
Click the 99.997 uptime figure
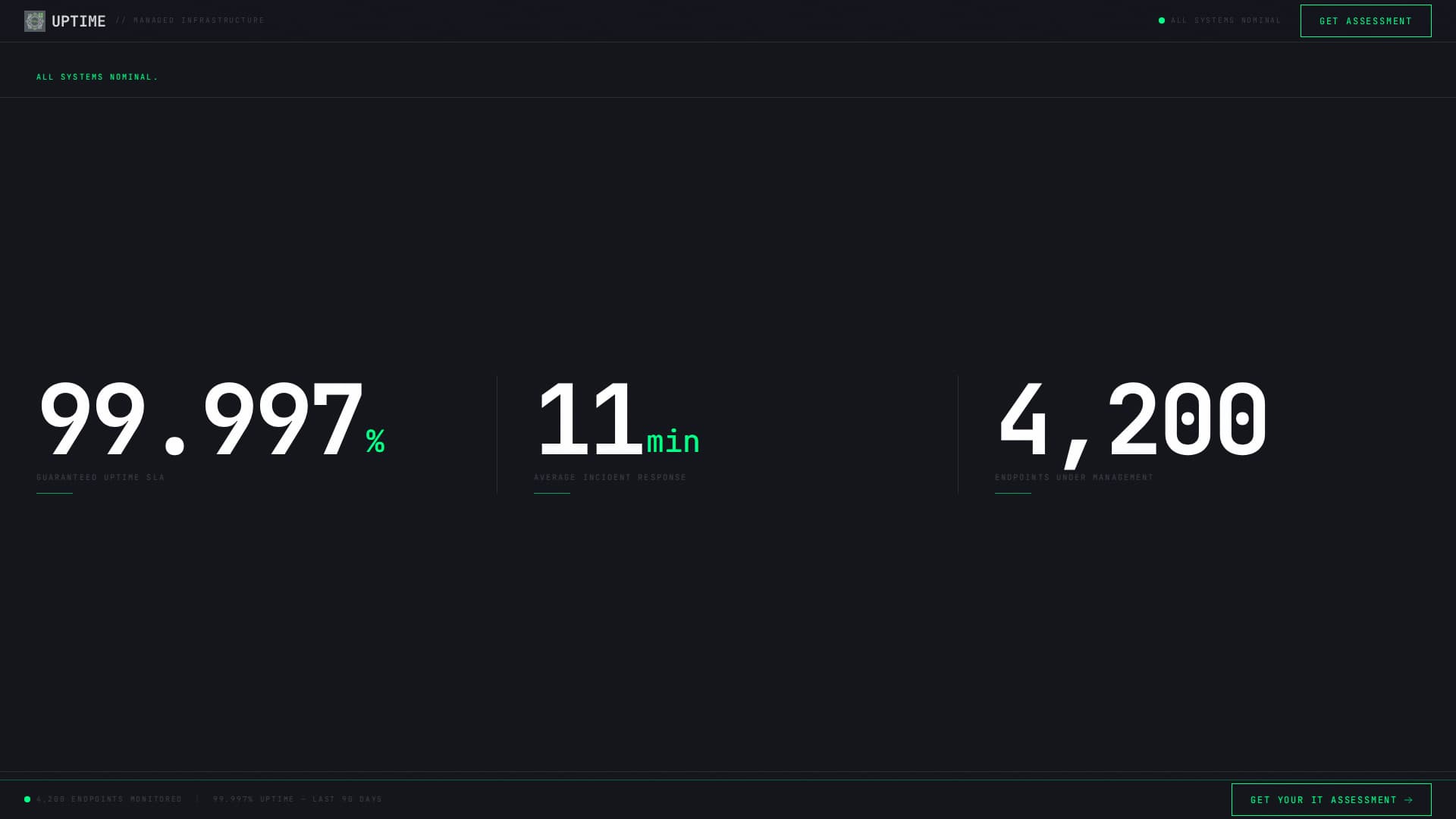[x=201, y=419]
